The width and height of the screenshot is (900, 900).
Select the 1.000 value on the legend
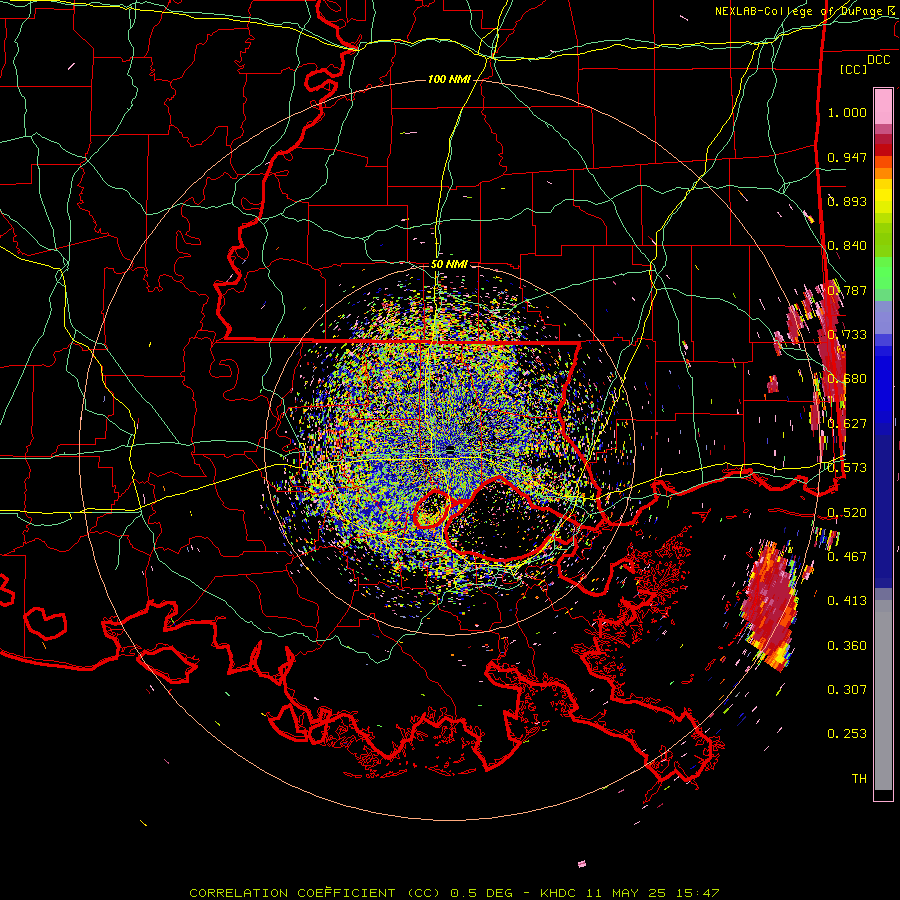tap(847, 112)
